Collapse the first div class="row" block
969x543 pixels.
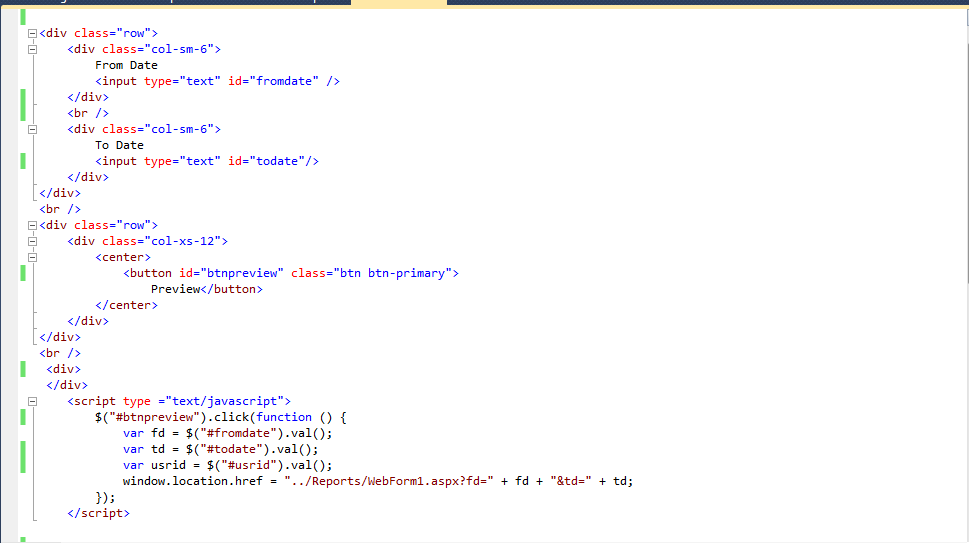click(x=32, y=33)
